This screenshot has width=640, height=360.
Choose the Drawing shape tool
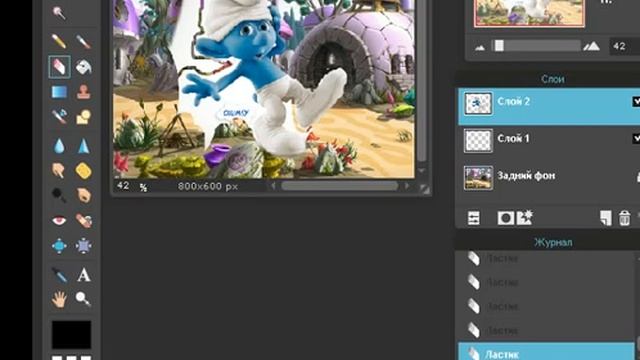coord(83,117)
